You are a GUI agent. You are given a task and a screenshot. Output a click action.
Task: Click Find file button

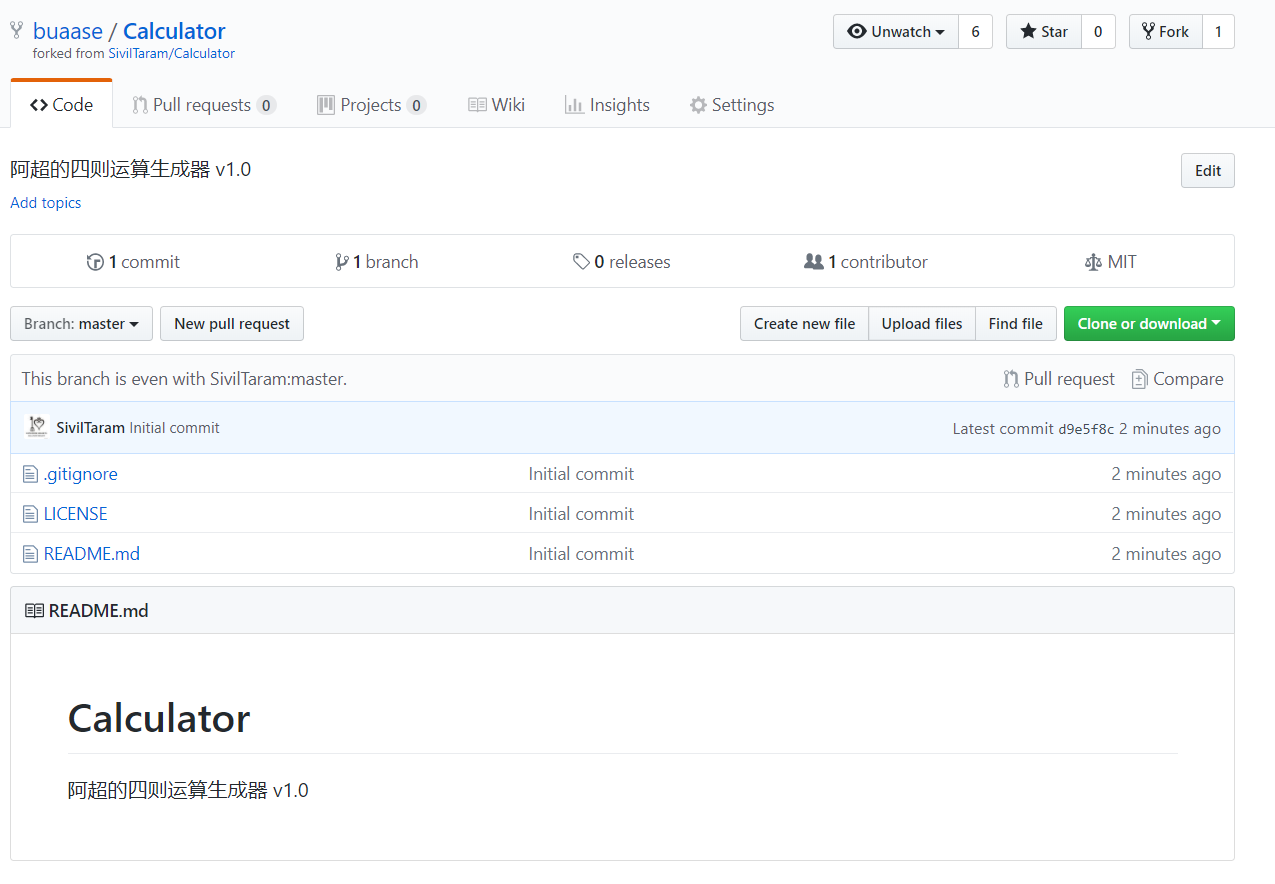point(1016,324)
